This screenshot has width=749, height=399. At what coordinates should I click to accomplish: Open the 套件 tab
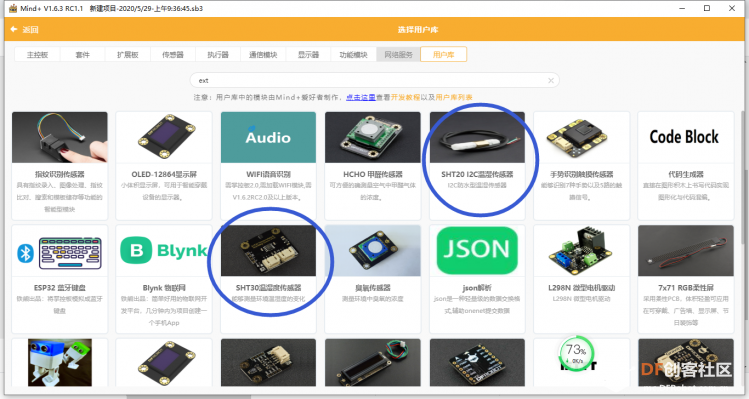[x=82, y=54]
